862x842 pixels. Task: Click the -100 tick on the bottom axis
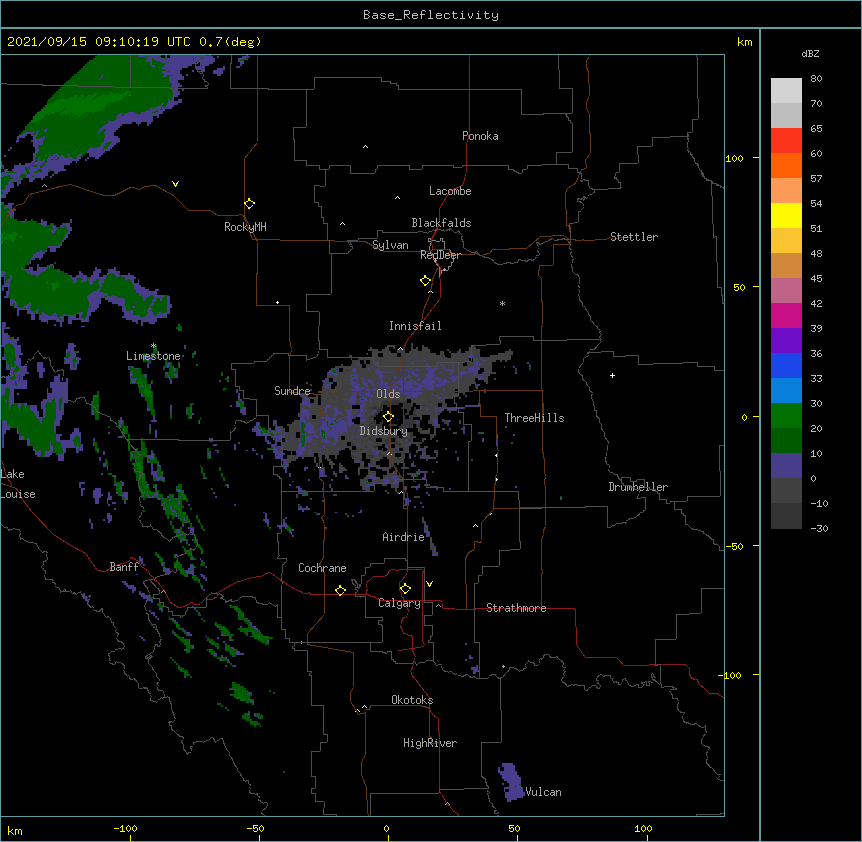click(x=125, y=828)
